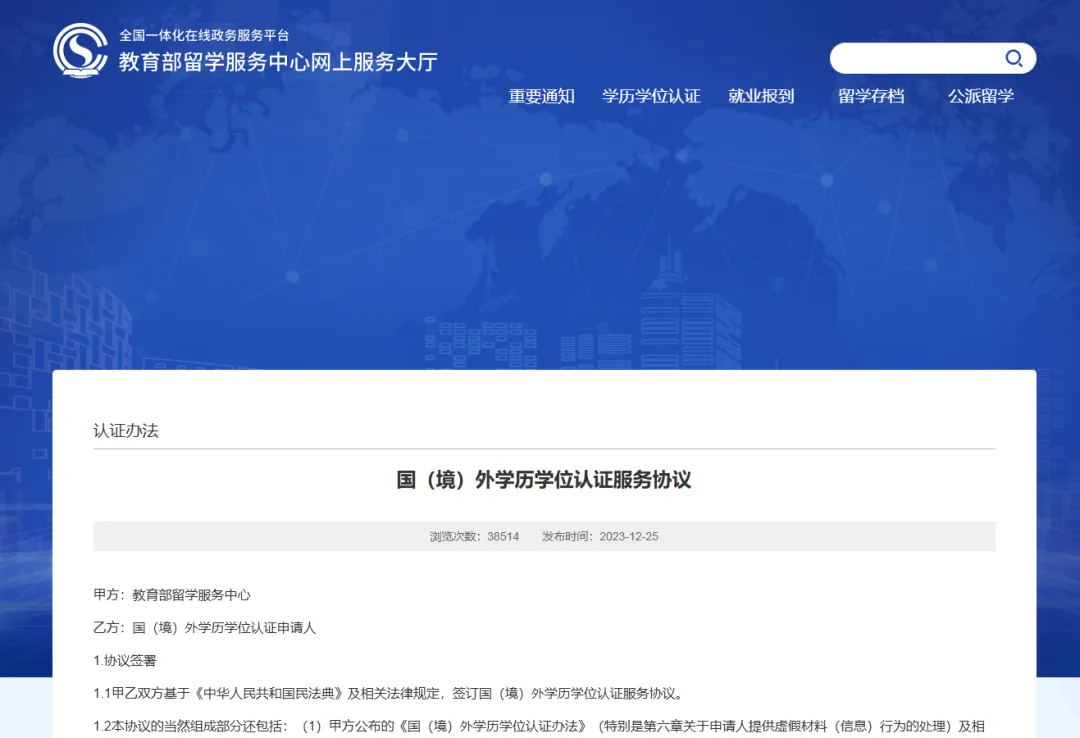Click the search magnifier icon
The height and width of the screenshot is (738, 1080).
pos(1014,58)
